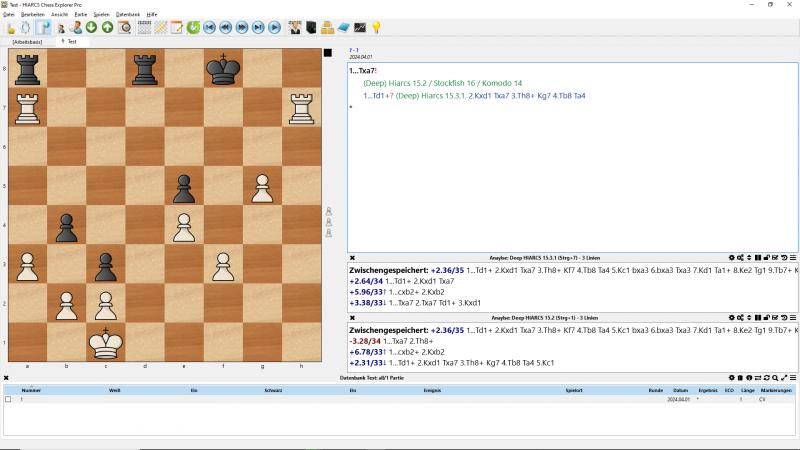The image size is (800, 450).
Task: Click the player portrait icon in toolbar
Action: click(75, 27)
